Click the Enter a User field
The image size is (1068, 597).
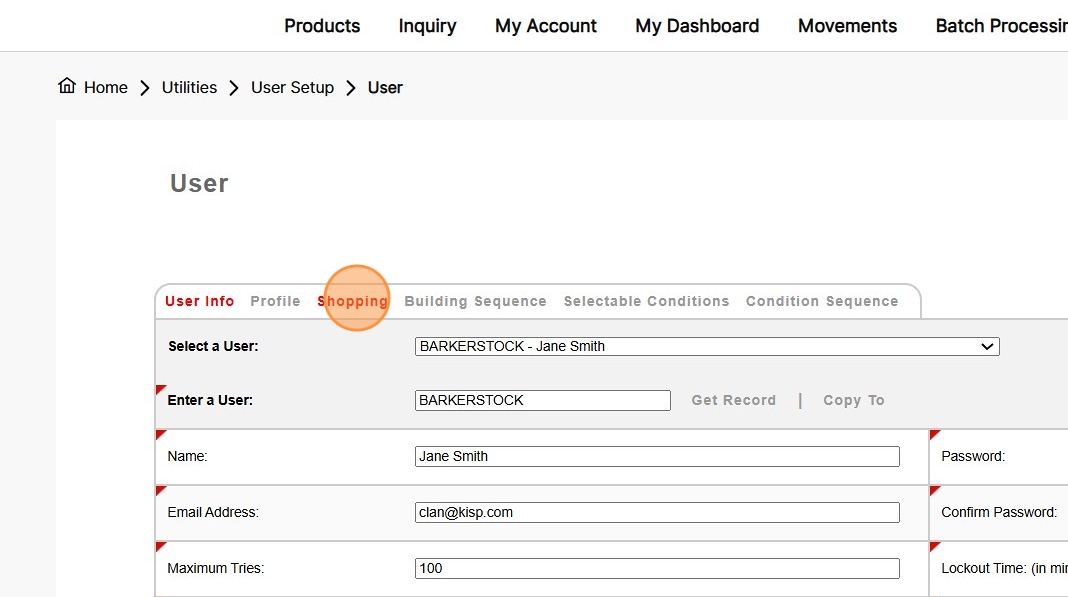point(542,400)
